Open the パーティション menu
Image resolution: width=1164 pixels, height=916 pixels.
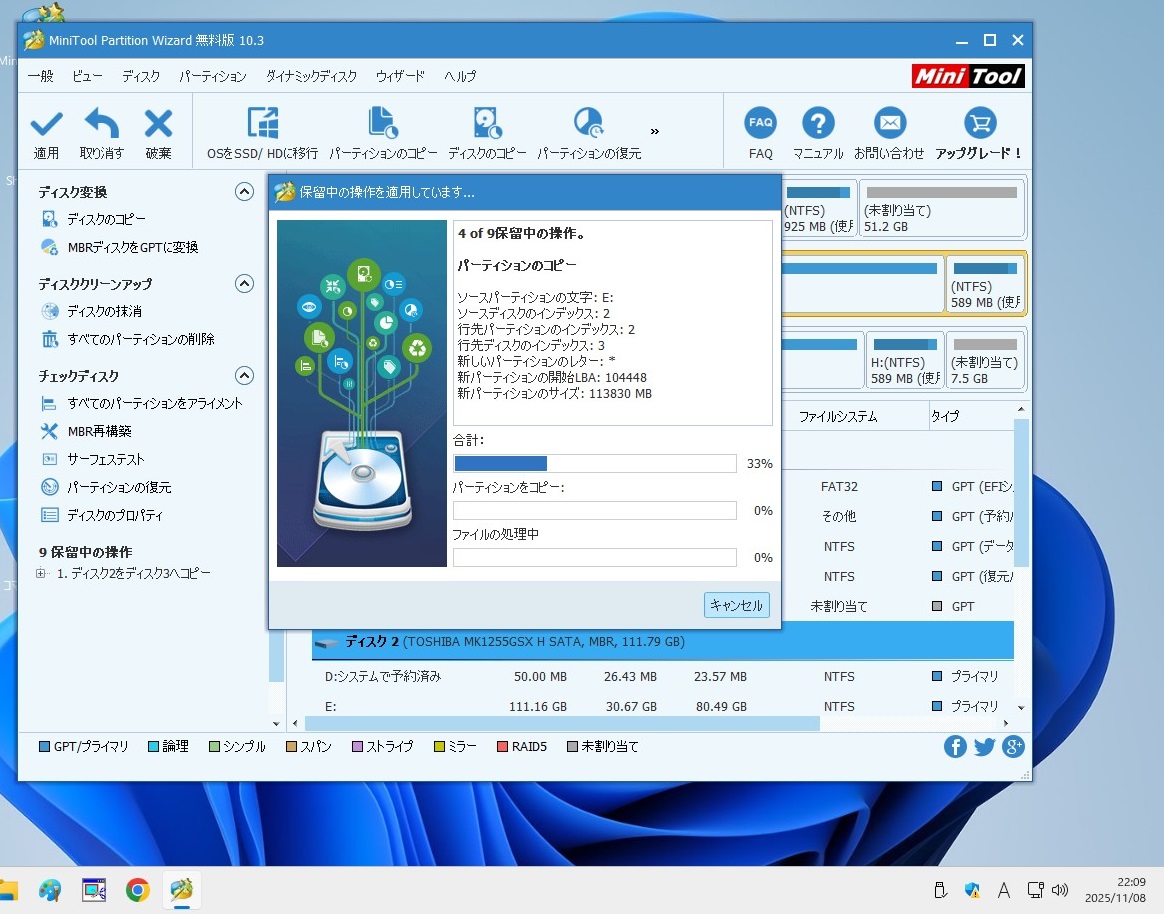[x=212, y=76]
